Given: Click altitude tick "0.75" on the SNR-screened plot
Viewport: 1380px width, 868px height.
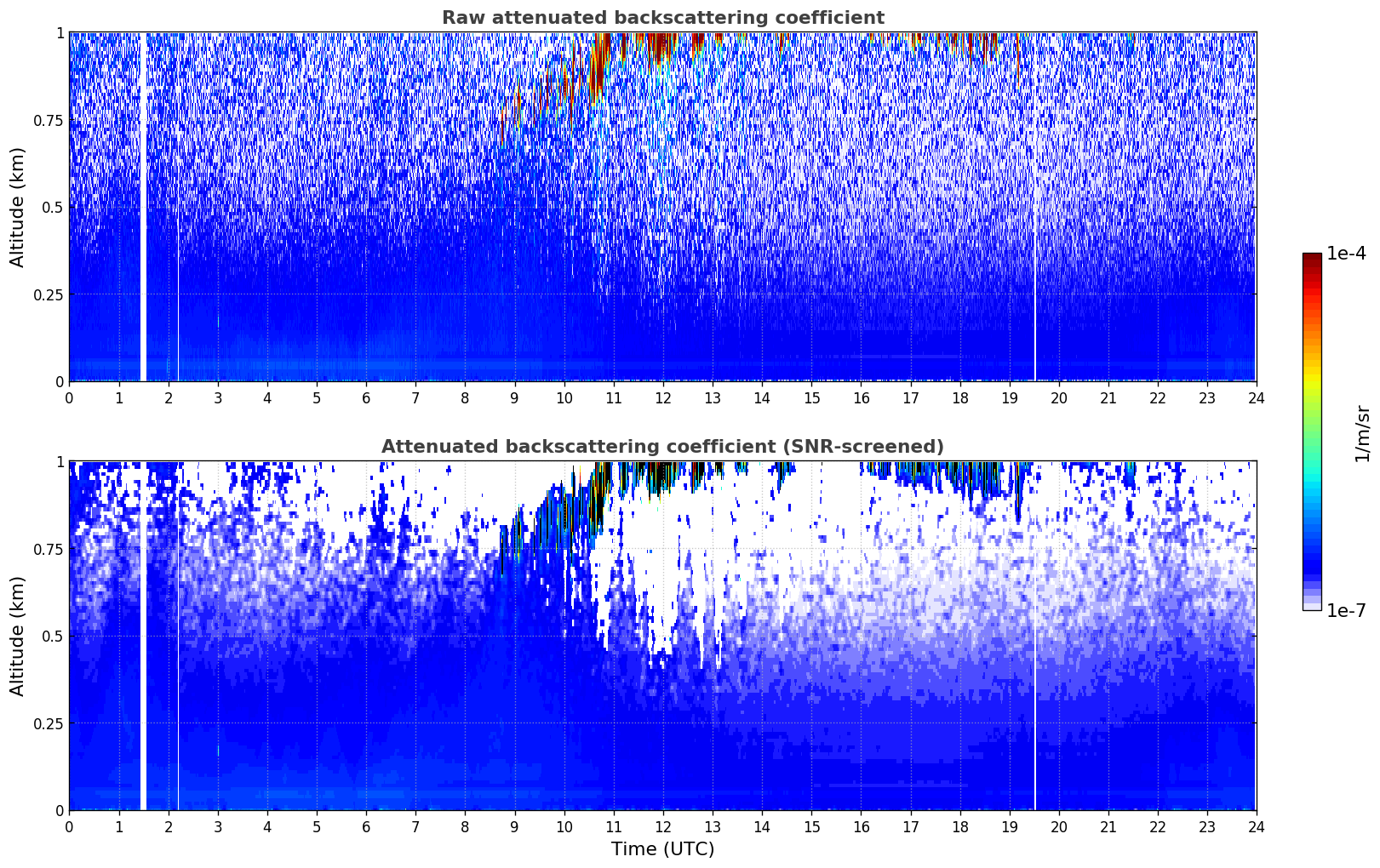Looking at the screenshot, I should pos(47,549).
